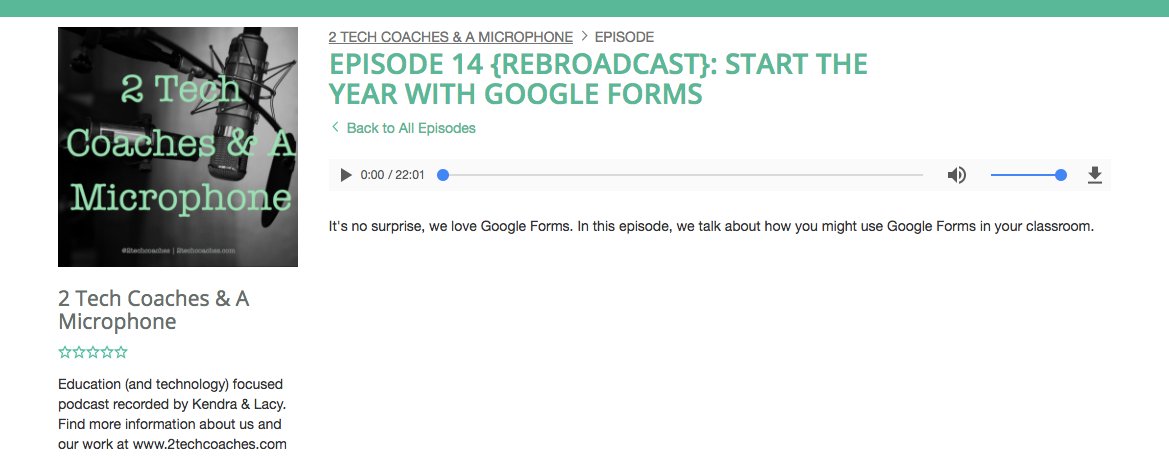Rate podcast with the third star
The image size is (1169, 458).
(x=92, y=352)
